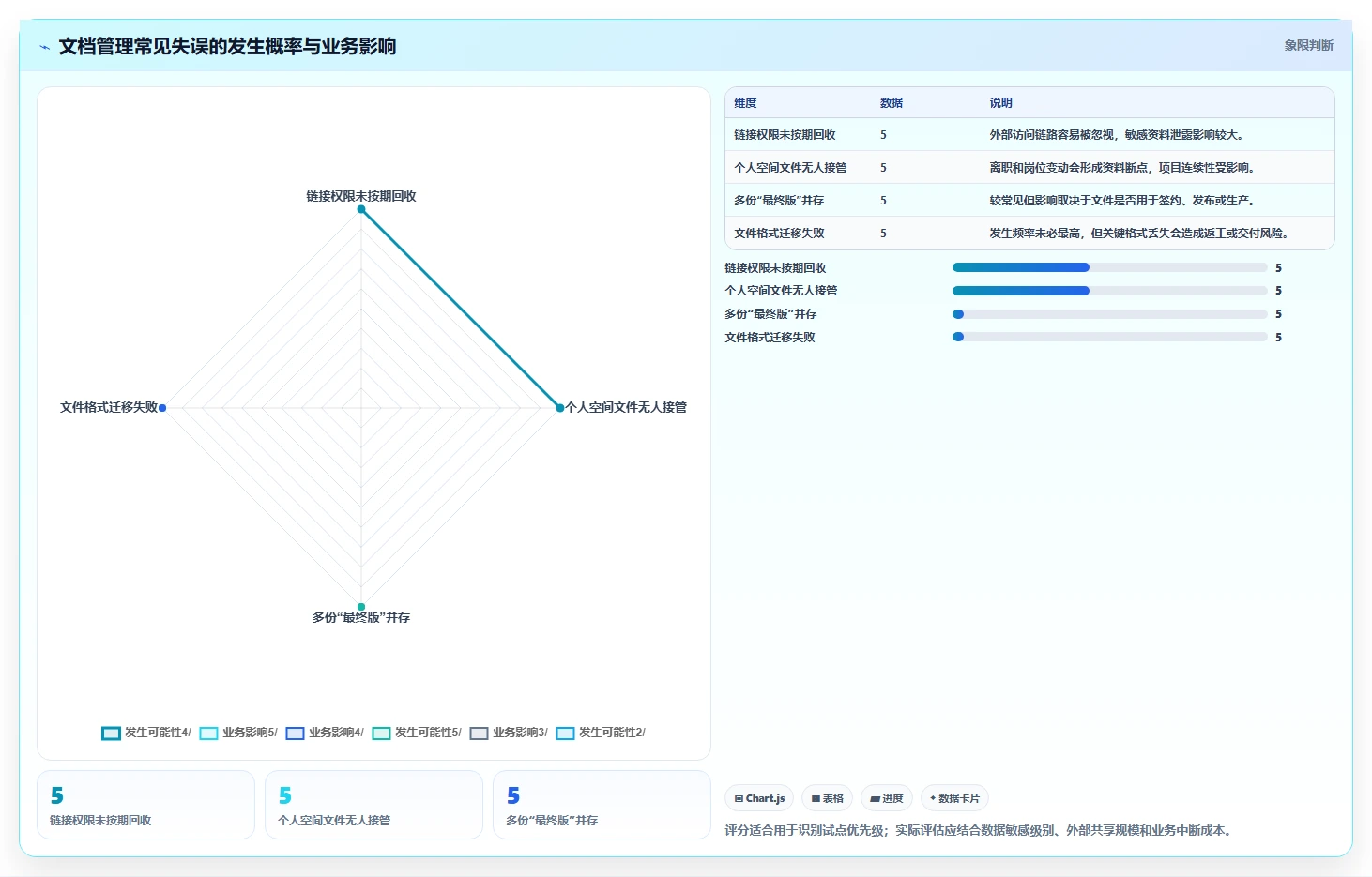Click the radar data point at 个人空间文件无人接管

pos(560,408)
